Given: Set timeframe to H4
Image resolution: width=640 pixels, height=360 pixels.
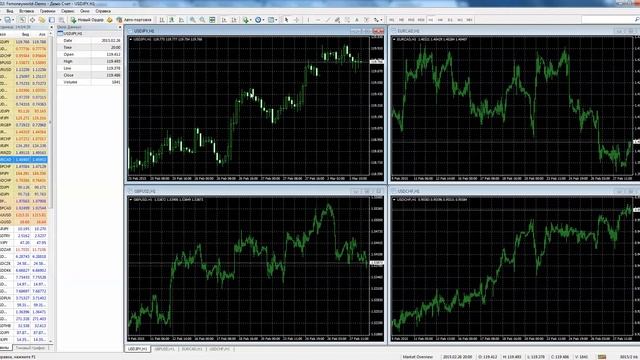Looking at the screenshot, I should (440, 20).
